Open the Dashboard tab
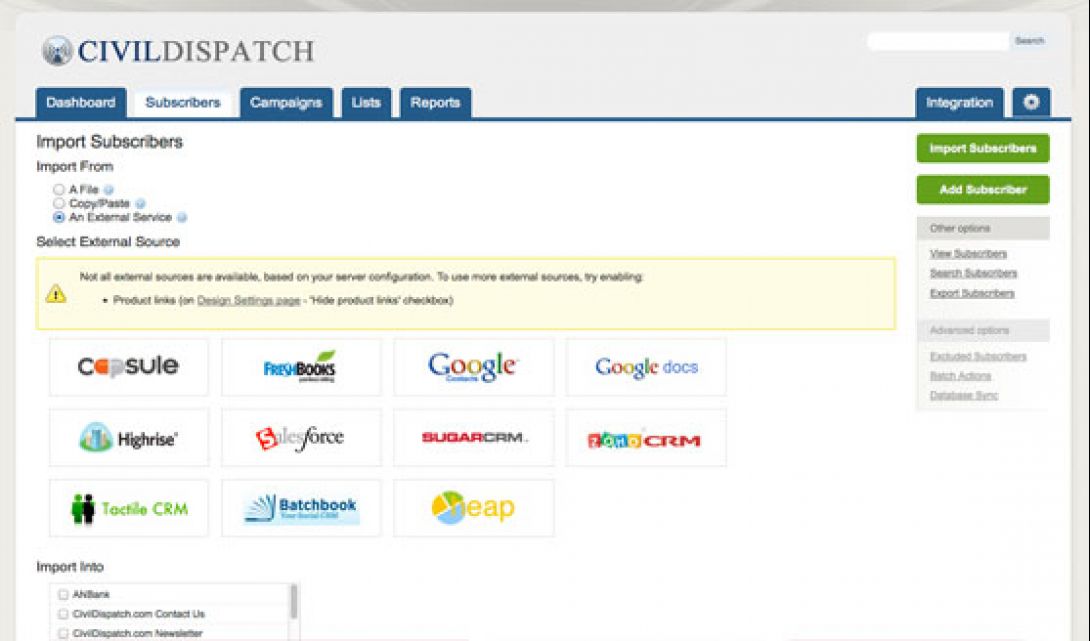This screenshot has height=641, width=1090. point(81,102)
